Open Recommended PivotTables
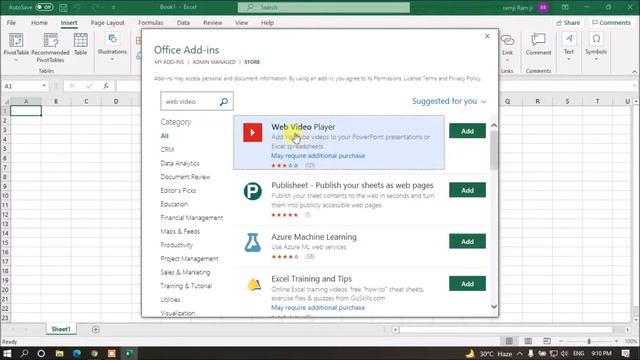640x360 pixels. pyautogui.click(x=50, y=48)
